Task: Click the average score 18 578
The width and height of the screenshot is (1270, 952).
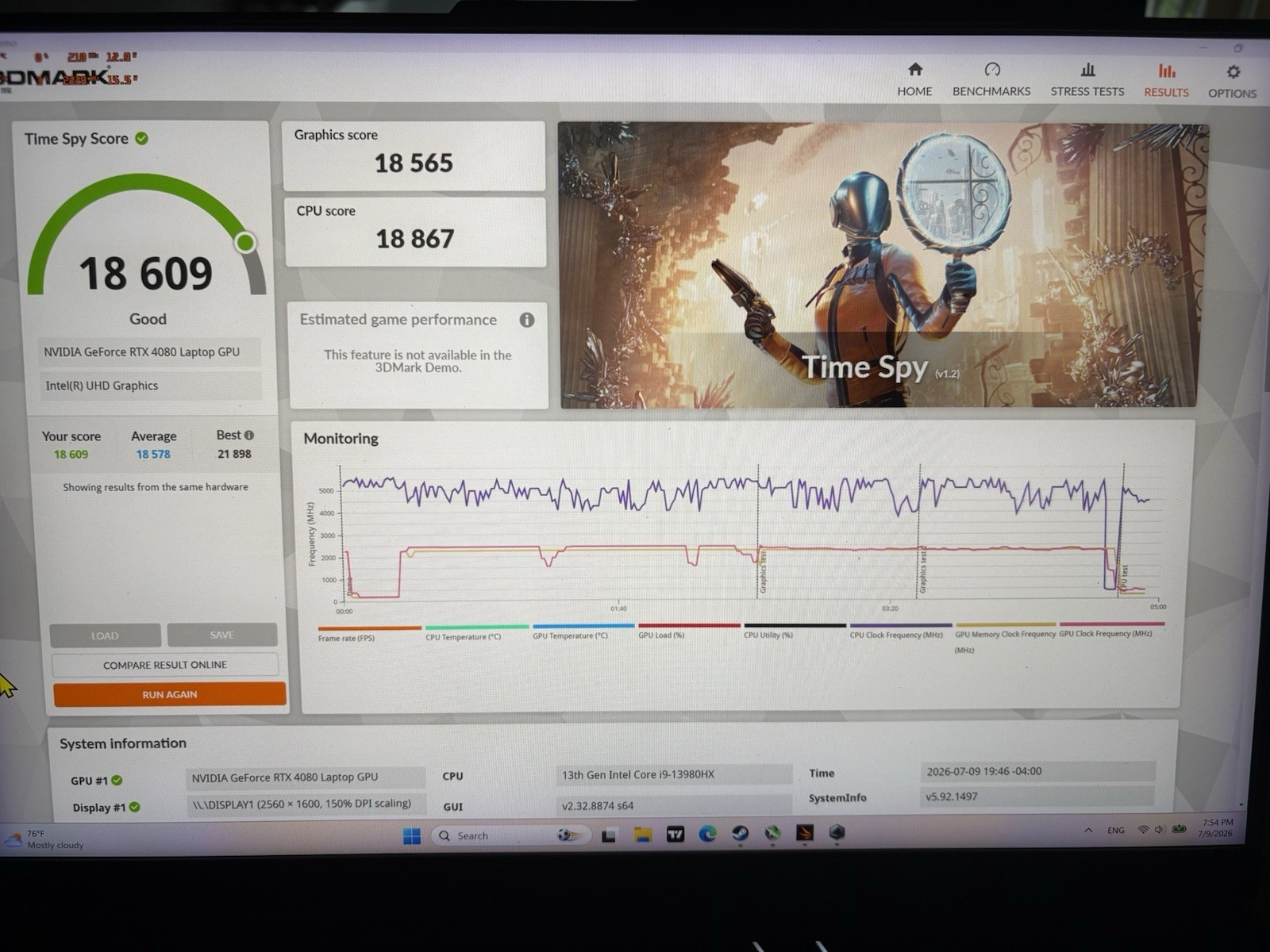Action: point(153,455)
